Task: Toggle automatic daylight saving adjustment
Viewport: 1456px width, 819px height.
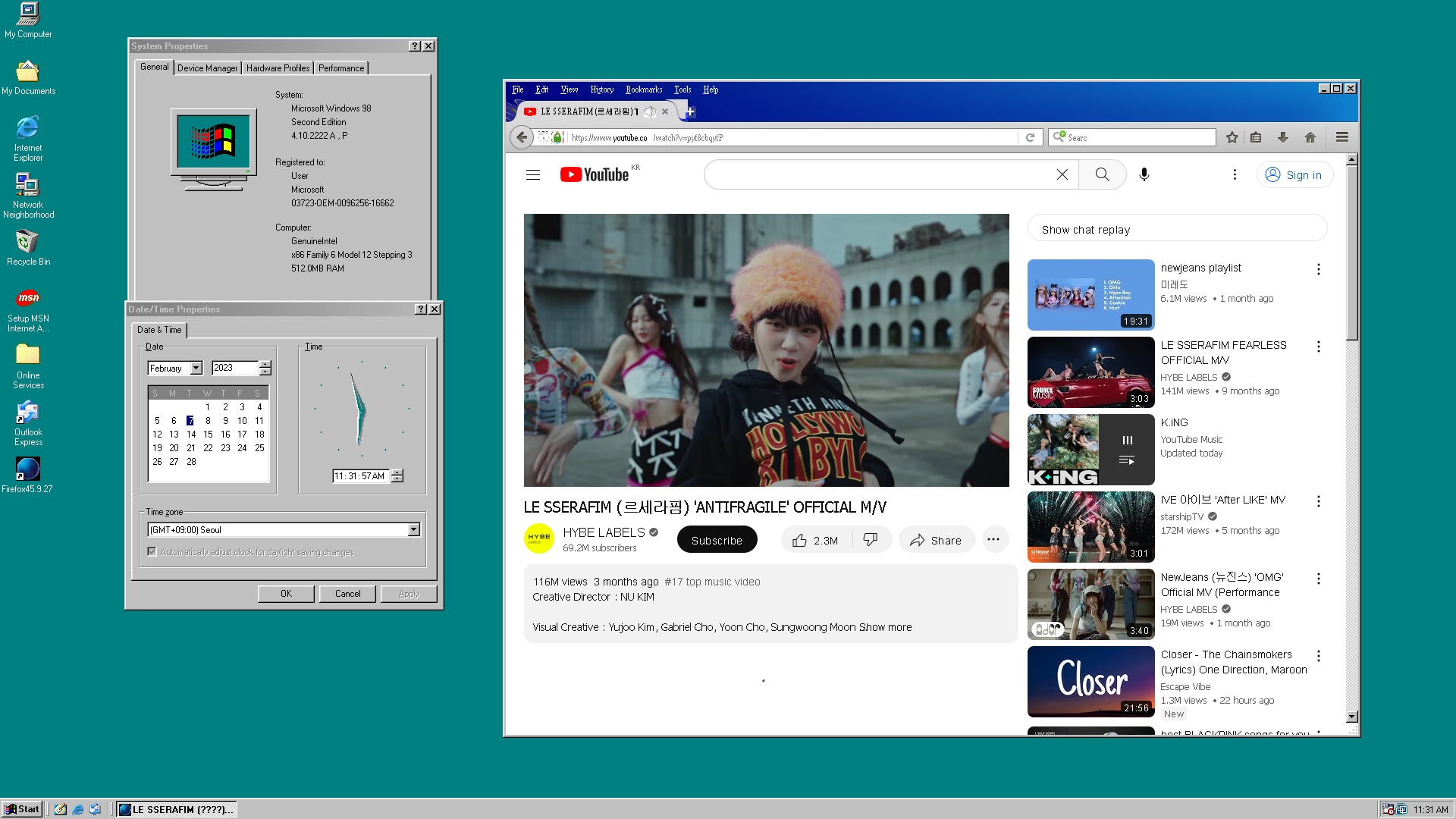Action: pyautogui.click(x=152, y=552)
